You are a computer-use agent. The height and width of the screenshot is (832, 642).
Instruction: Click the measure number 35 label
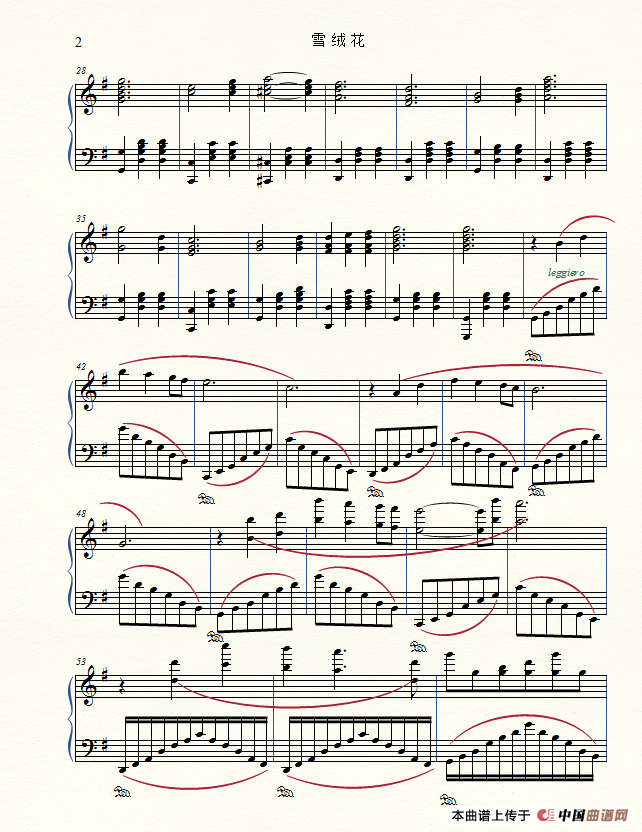(81, 219)
